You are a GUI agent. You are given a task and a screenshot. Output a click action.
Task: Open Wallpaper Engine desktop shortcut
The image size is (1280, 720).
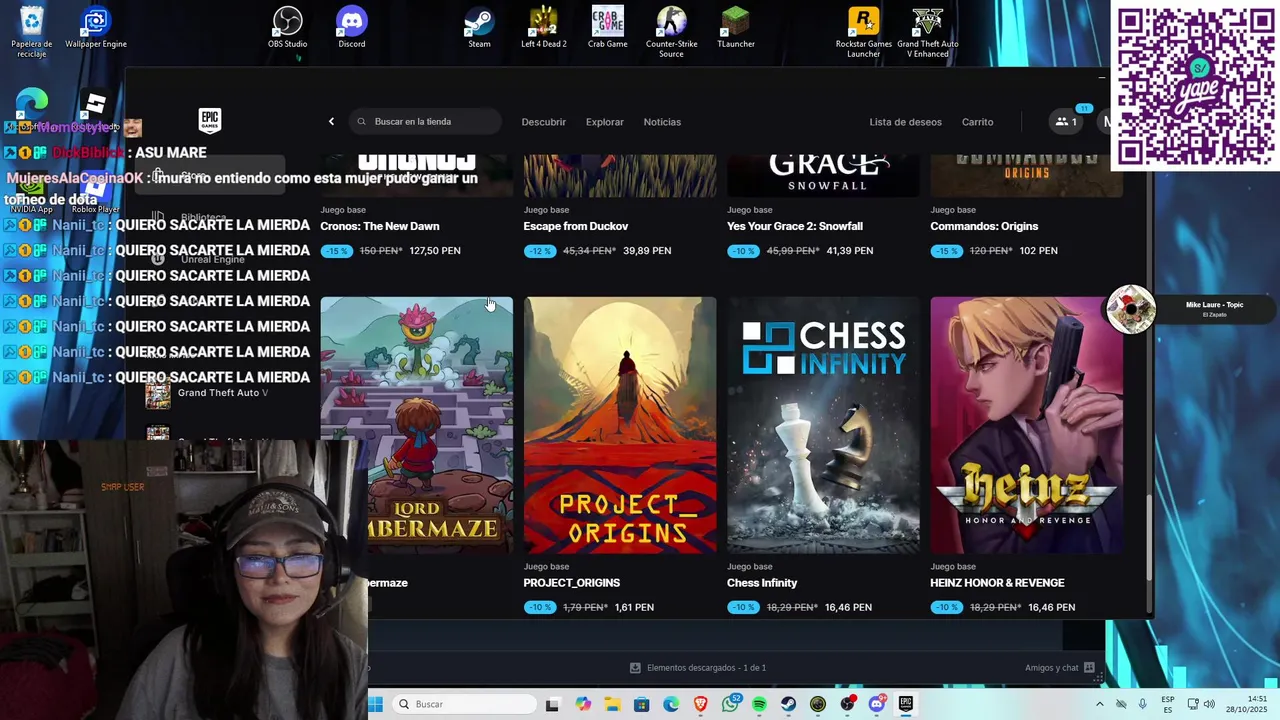[96, 28]
